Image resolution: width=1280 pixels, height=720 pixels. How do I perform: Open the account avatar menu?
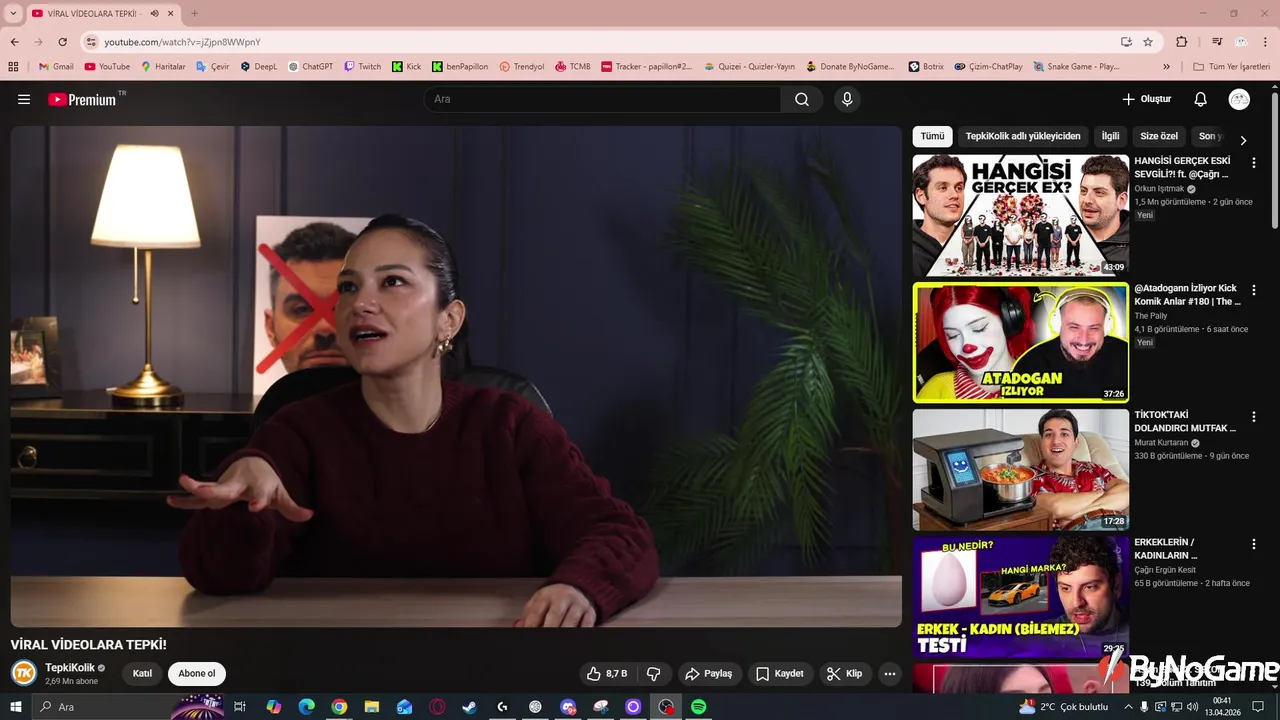click(1239, 99)
